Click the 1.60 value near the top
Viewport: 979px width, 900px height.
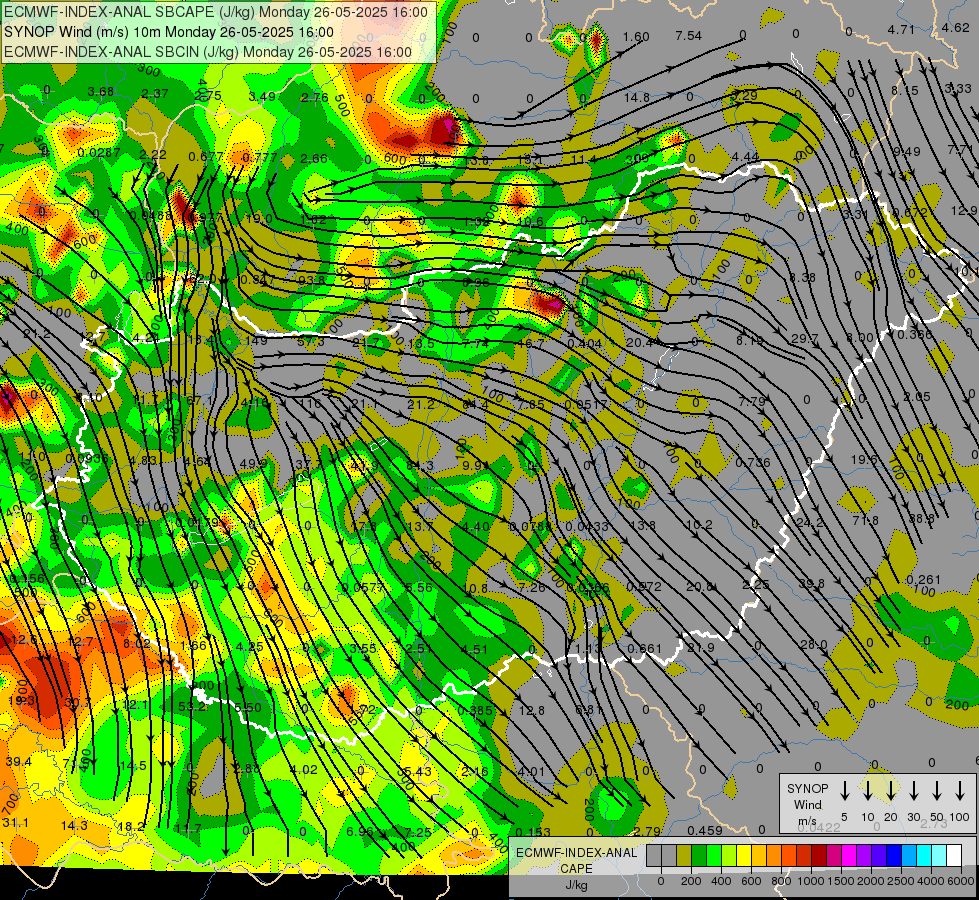636,37
